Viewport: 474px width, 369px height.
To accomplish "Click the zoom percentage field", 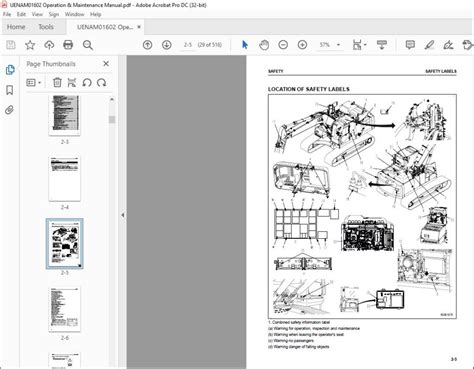I will pyautogui.click(x=325, y=45).
